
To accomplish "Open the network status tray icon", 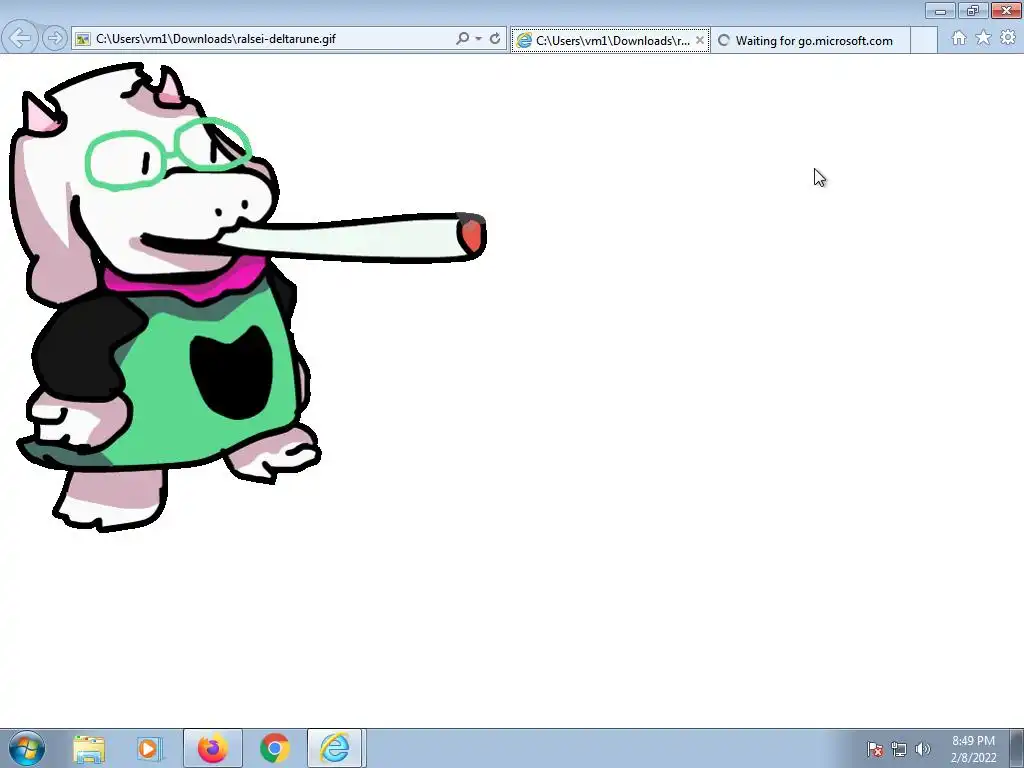I will coord(899,749).
